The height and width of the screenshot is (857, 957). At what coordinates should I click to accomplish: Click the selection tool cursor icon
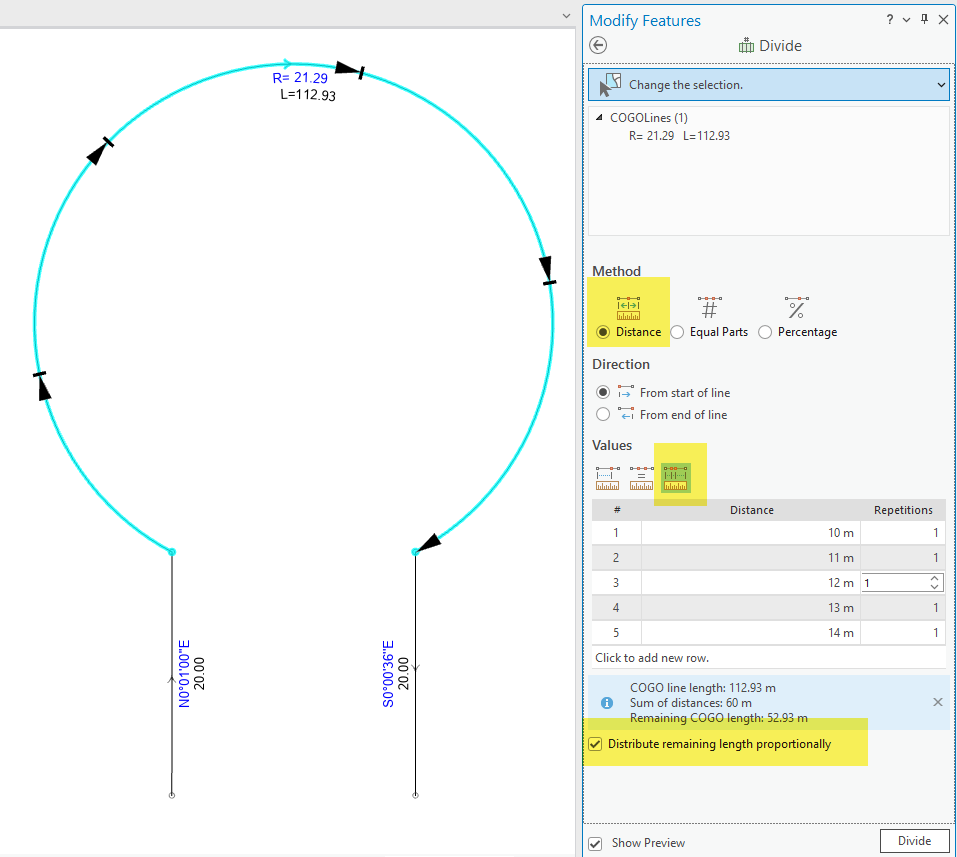(610, 85)
